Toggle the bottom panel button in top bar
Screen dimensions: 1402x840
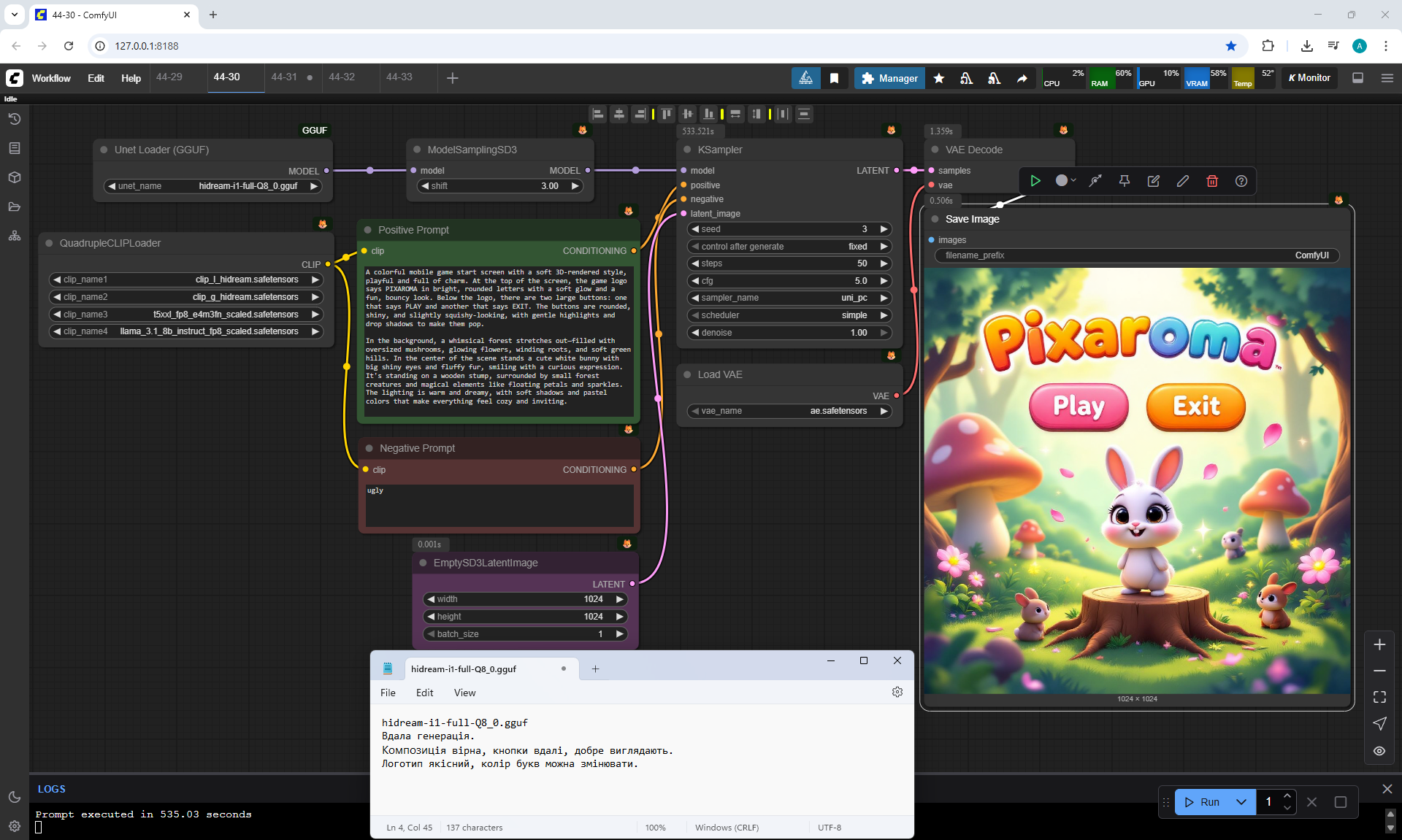click(x=1358, y=78)
